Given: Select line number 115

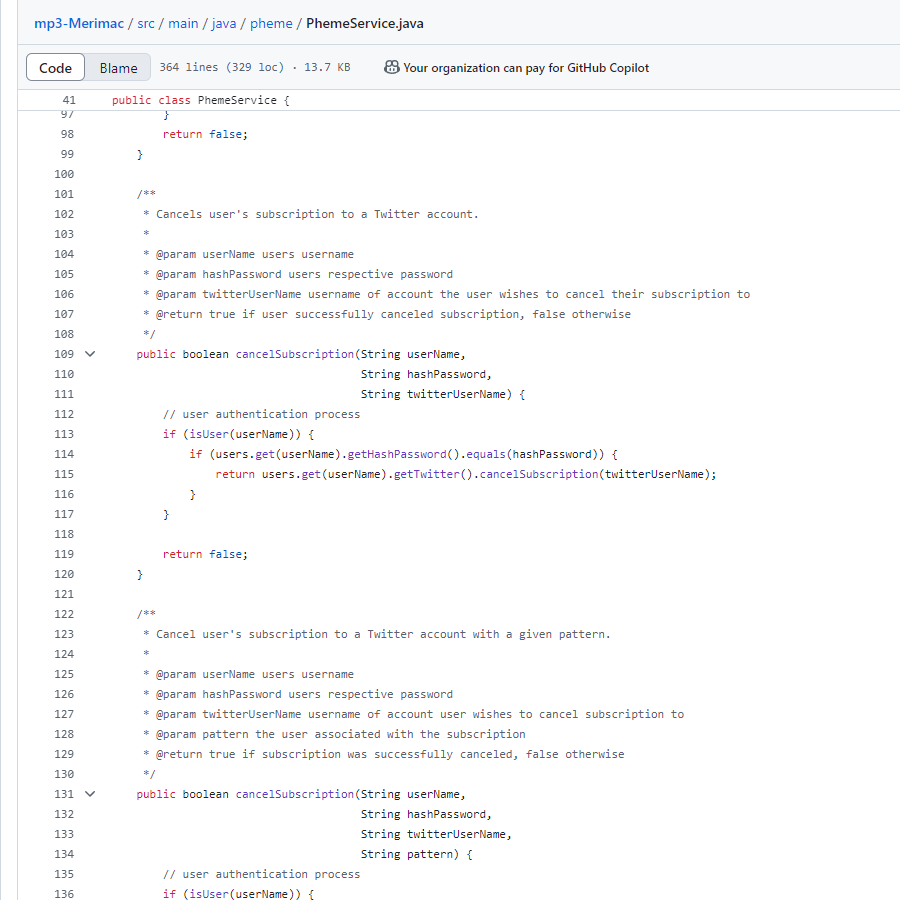Looking at the screenshot, I should [x=64, y=474].
